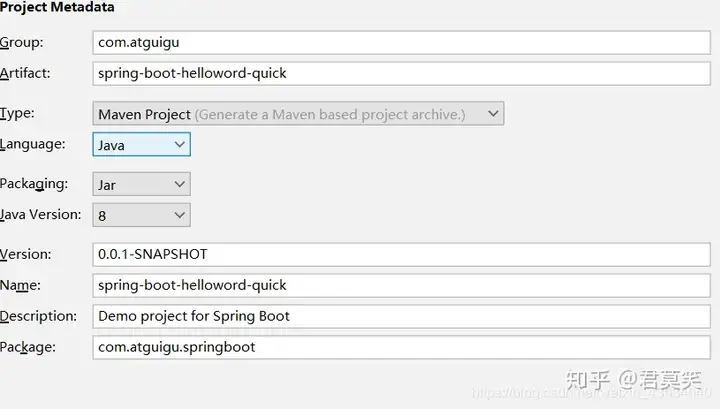Expand the Language dropdown set to Java

(141, 145)
